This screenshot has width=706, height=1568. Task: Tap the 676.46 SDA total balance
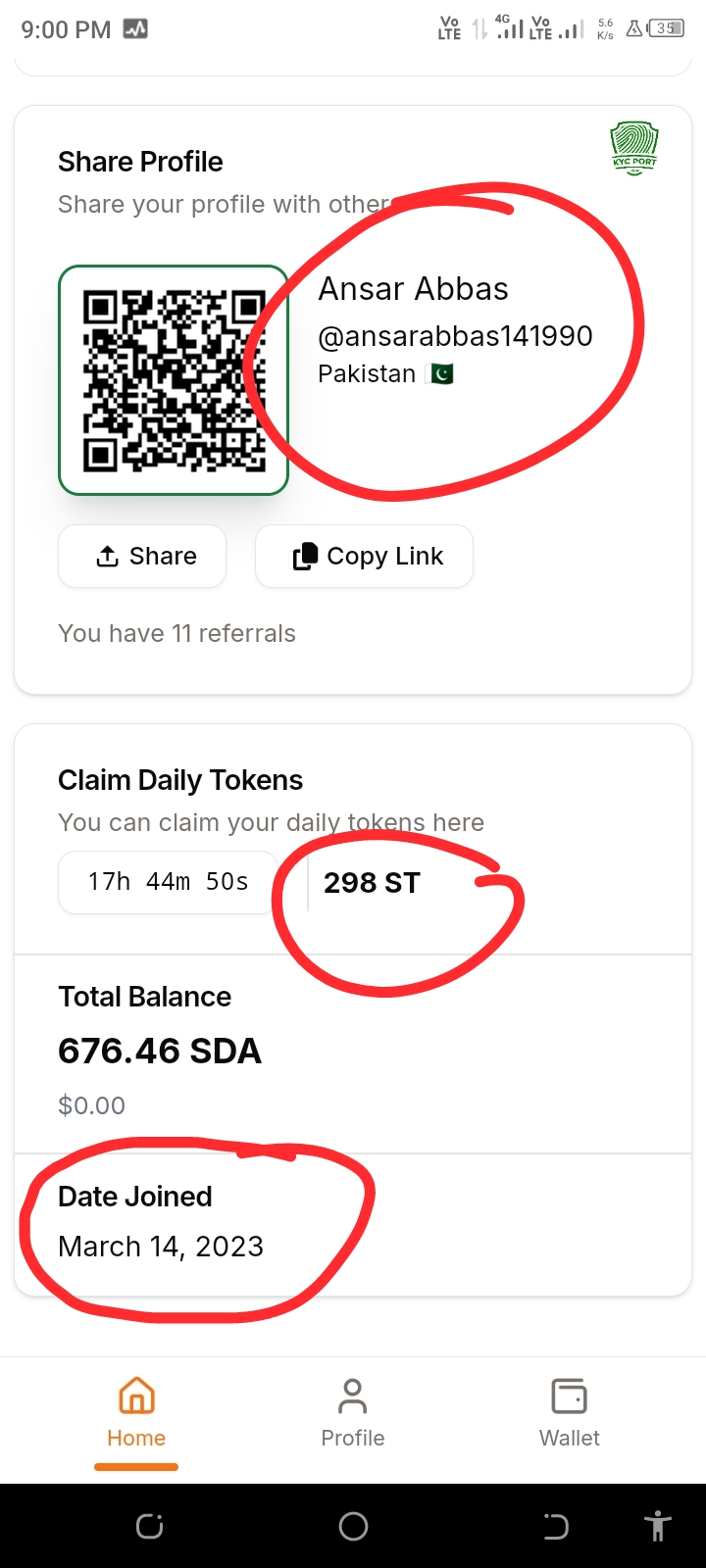coord(160,1052)
